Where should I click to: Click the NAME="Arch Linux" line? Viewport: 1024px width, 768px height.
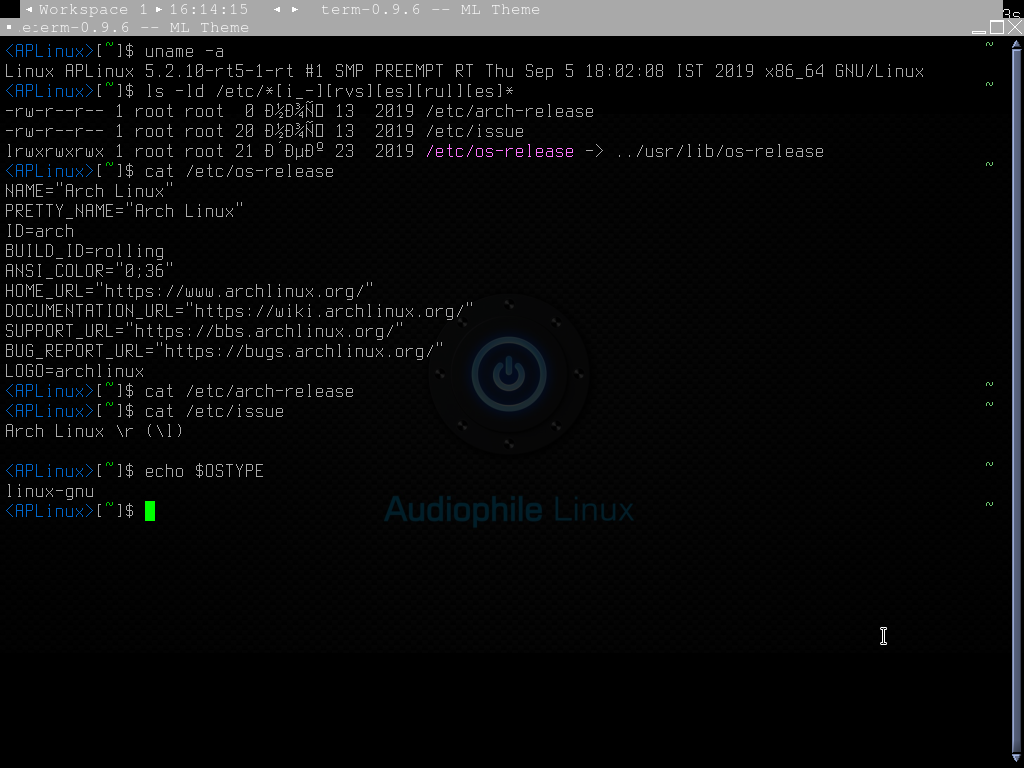pyautogui.click(x=89, y=191)
